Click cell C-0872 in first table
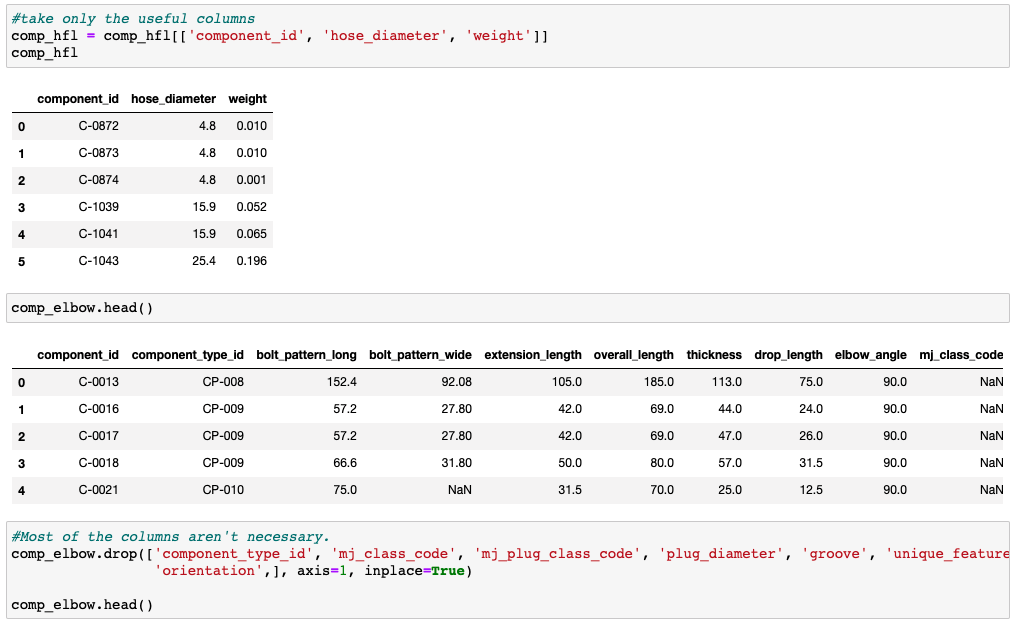The width and height of the screenshot is (1026, 627). click(x=99, y=126)
